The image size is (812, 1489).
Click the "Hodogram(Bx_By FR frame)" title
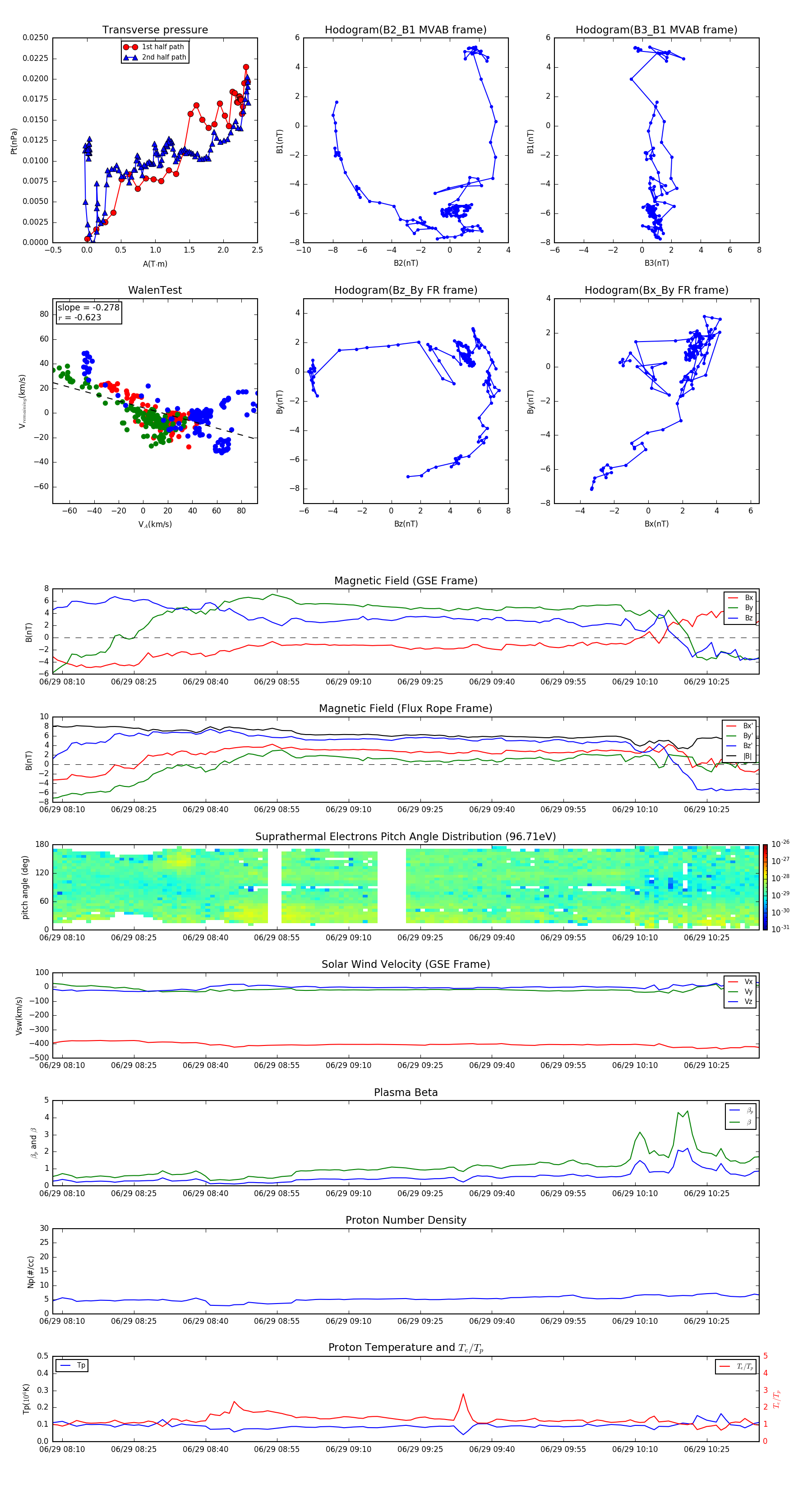coord(656,290)
